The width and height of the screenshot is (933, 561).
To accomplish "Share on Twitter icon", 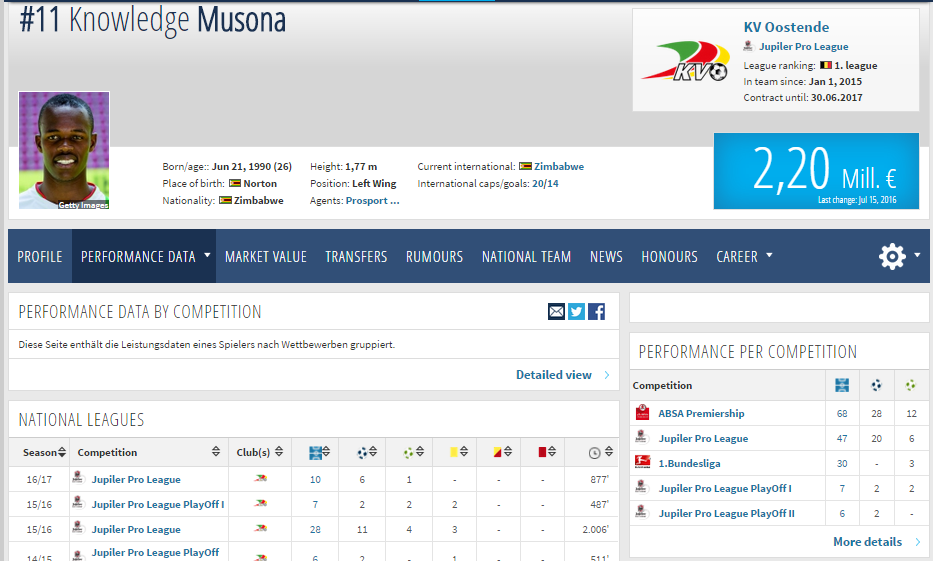I will pos(576,311).
